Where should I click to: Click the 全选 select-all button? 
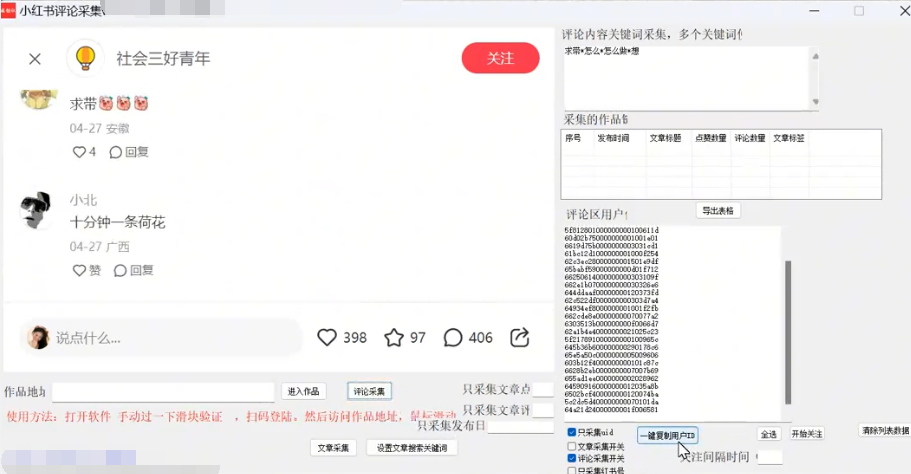pos(769,434)
